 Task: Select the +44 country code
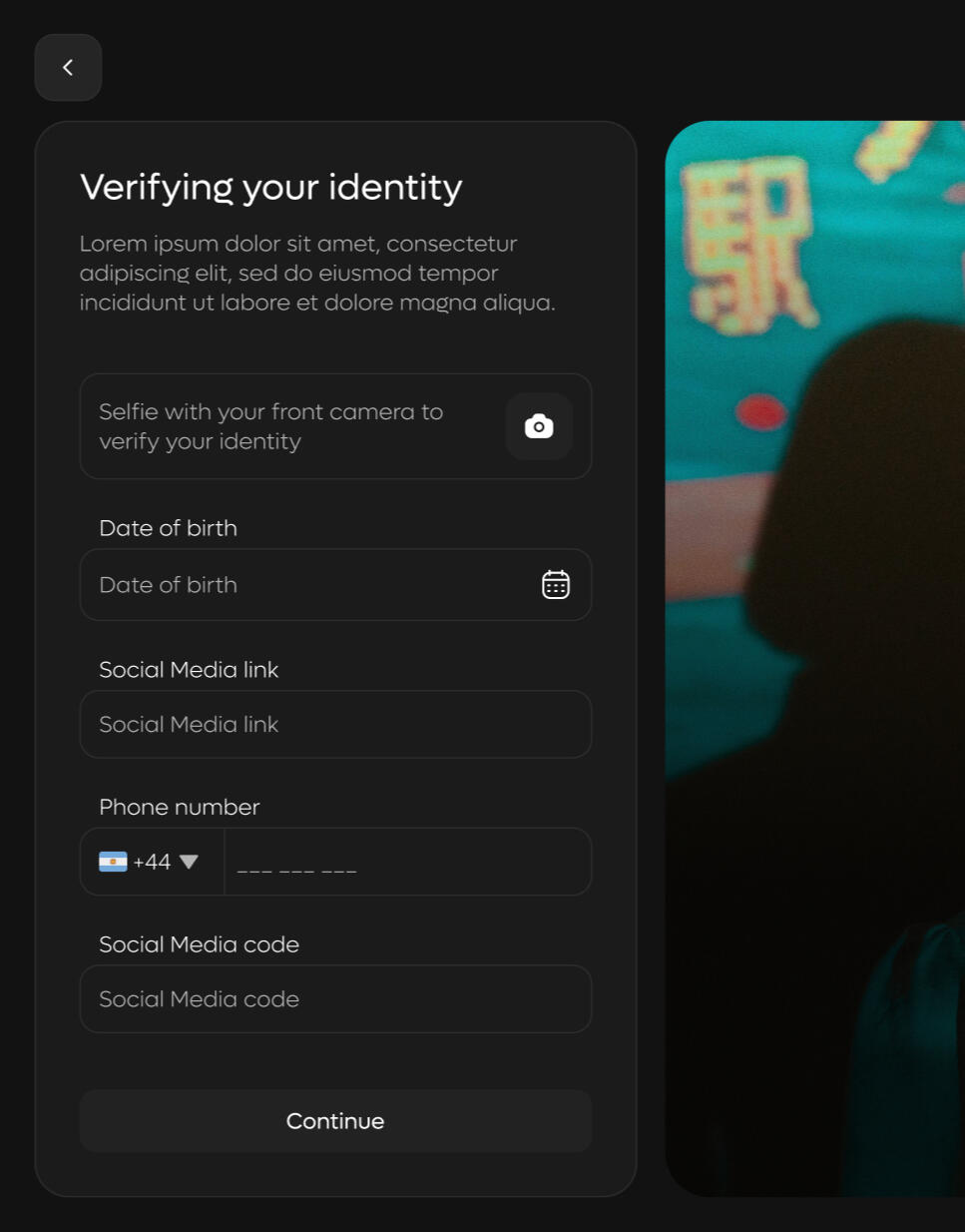point(152,862)
